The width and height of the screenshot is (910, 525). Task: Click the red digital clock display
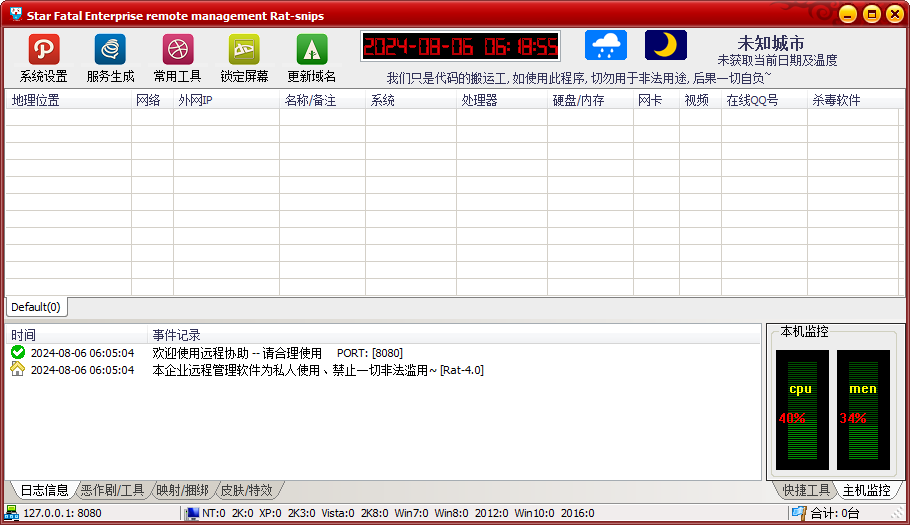460,46
